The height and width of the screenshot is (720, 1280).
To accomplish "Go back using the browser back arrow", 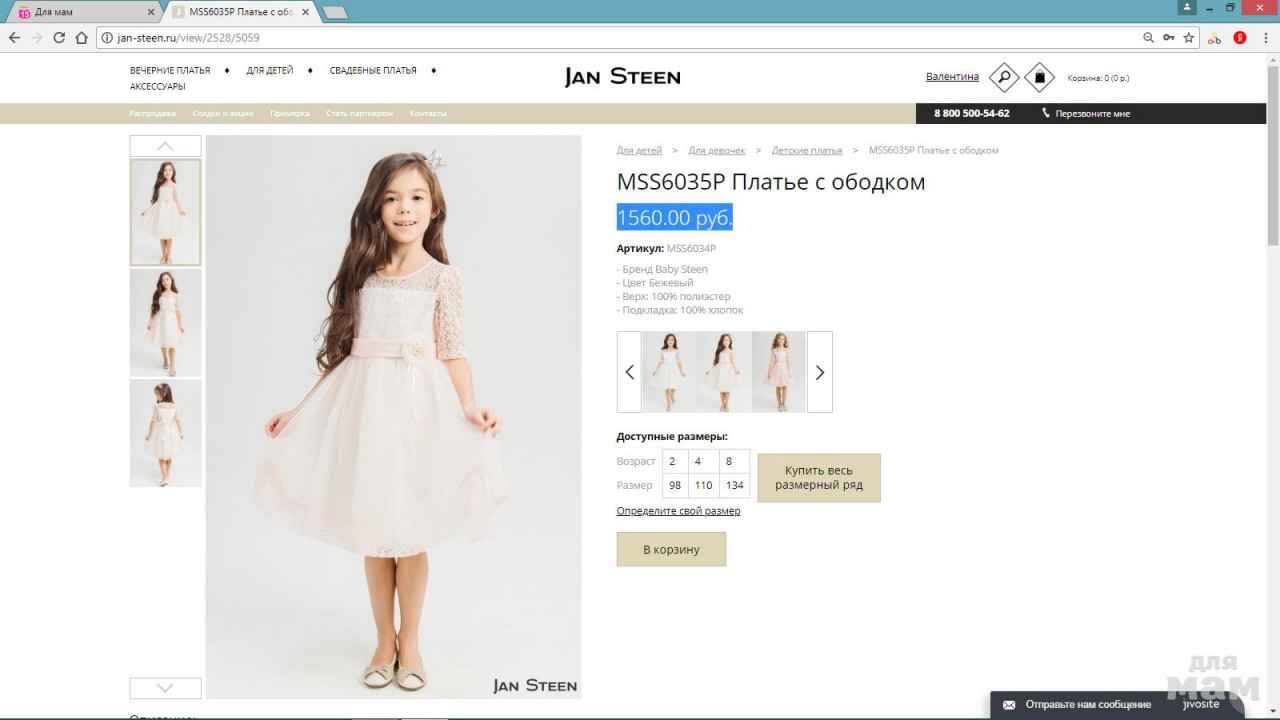I will coord(14,38).
